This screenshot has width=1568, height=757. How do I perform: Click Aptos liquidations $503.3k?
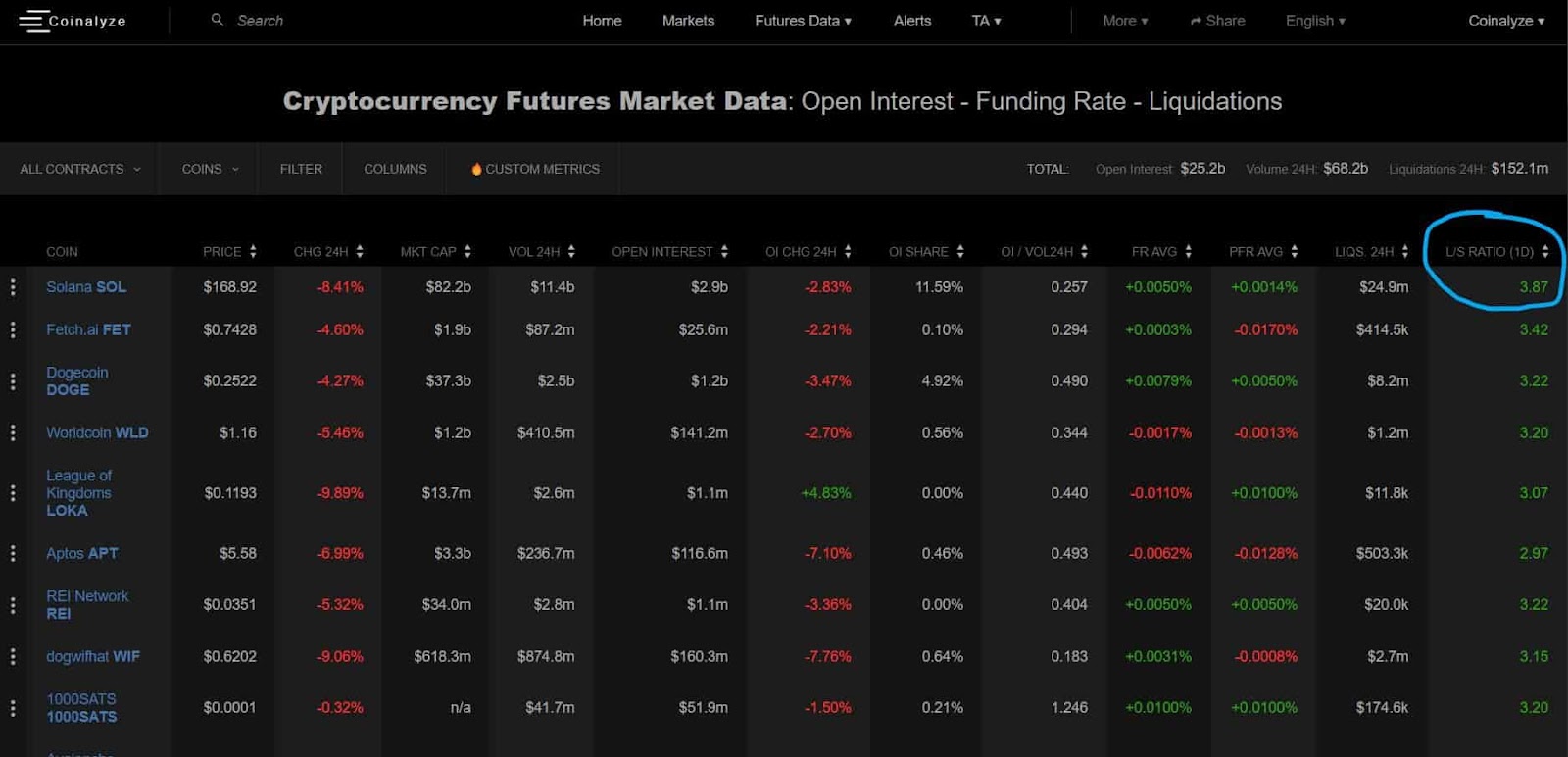[1382, 554]
